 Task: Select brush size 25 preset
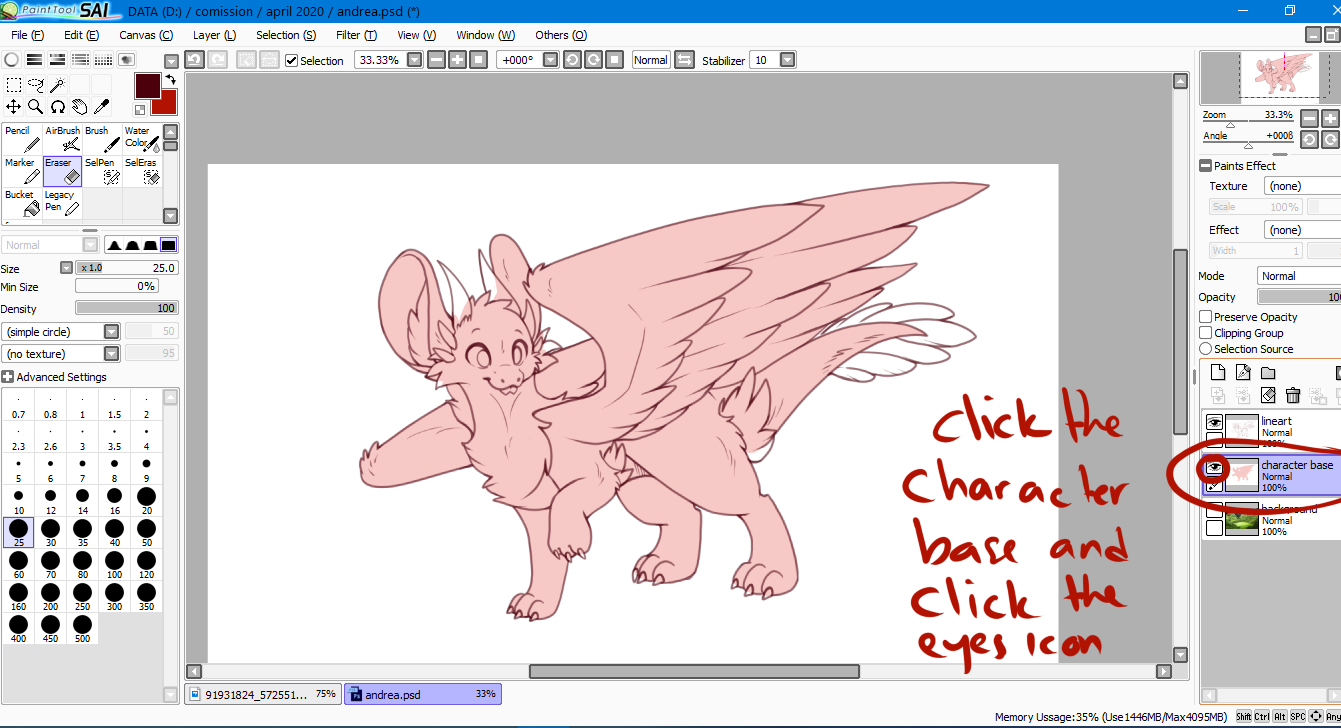(19, 533)
